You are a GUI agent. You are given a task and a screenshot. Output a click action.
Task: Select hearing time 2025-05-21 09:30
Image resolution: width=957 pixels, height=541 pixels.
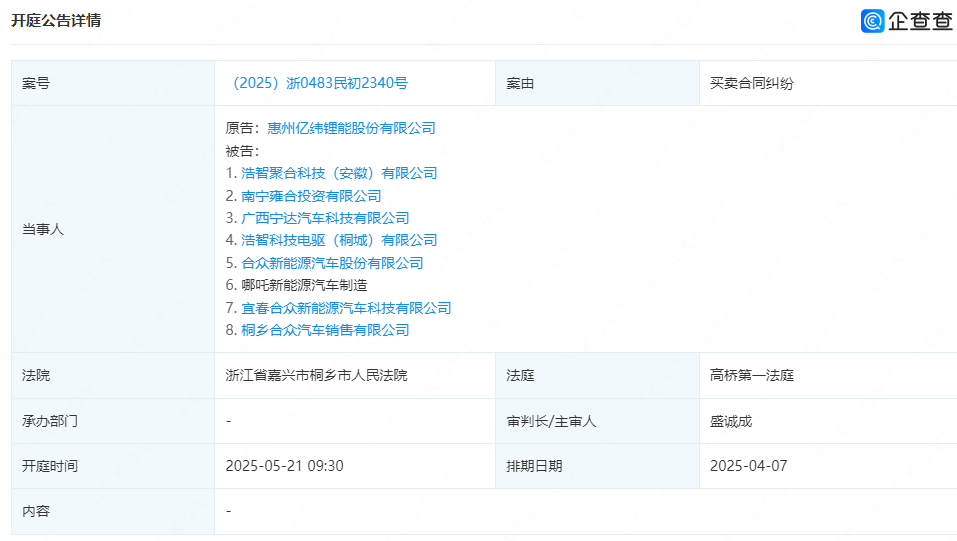(284, 466)
